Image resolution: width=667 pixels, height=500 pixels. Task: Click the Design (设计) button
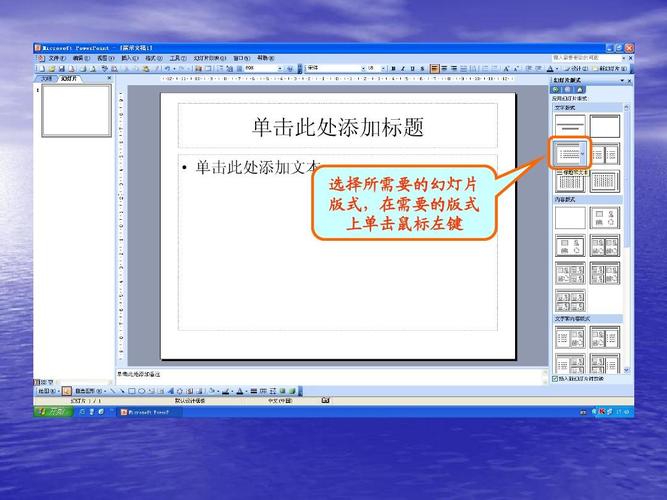coord(578,69)
